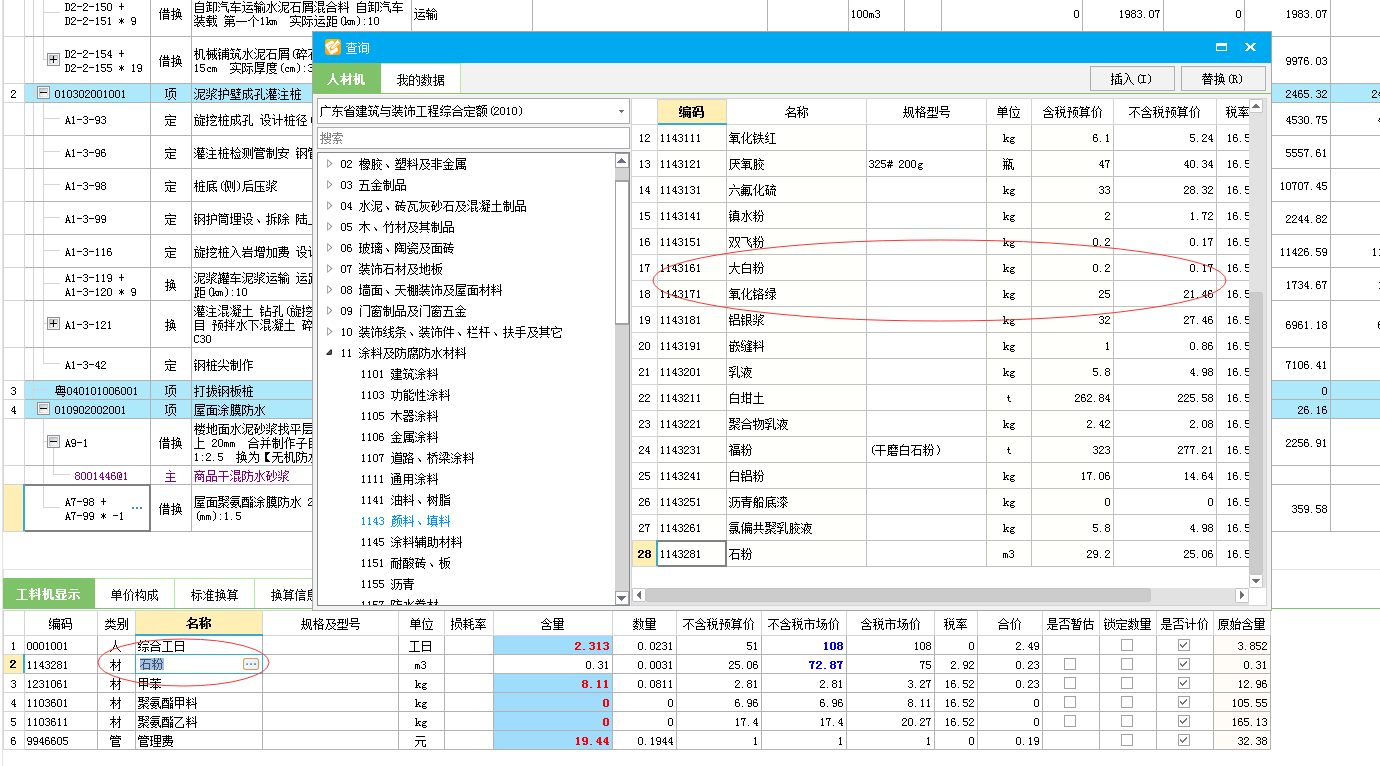This screenshot has height=766, width=1380.
Task: Expand the 07 装饰石材及地板 node
Action: coord(330,269)
